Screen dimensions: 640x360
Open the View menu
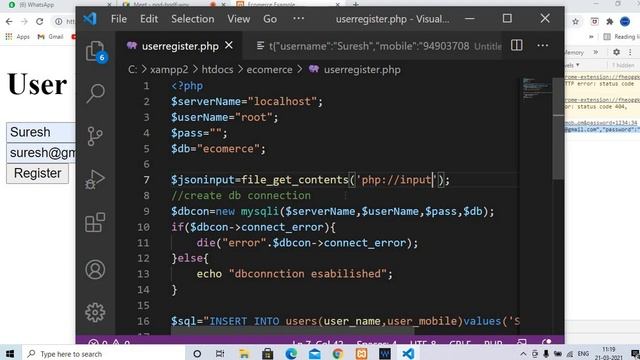239,19
